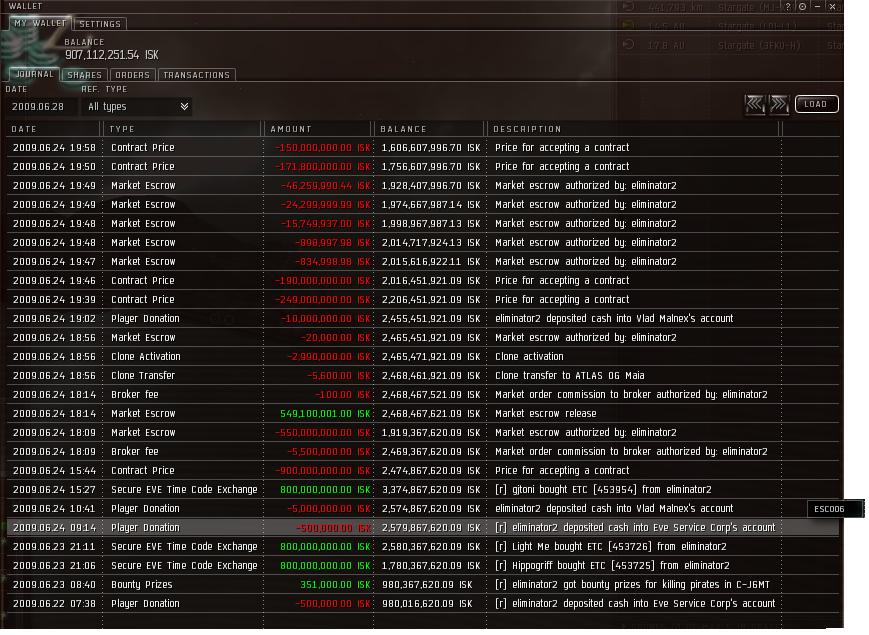Select the Clone Activation type cell
Screen dimensions: 869x635
coord(146,356)
